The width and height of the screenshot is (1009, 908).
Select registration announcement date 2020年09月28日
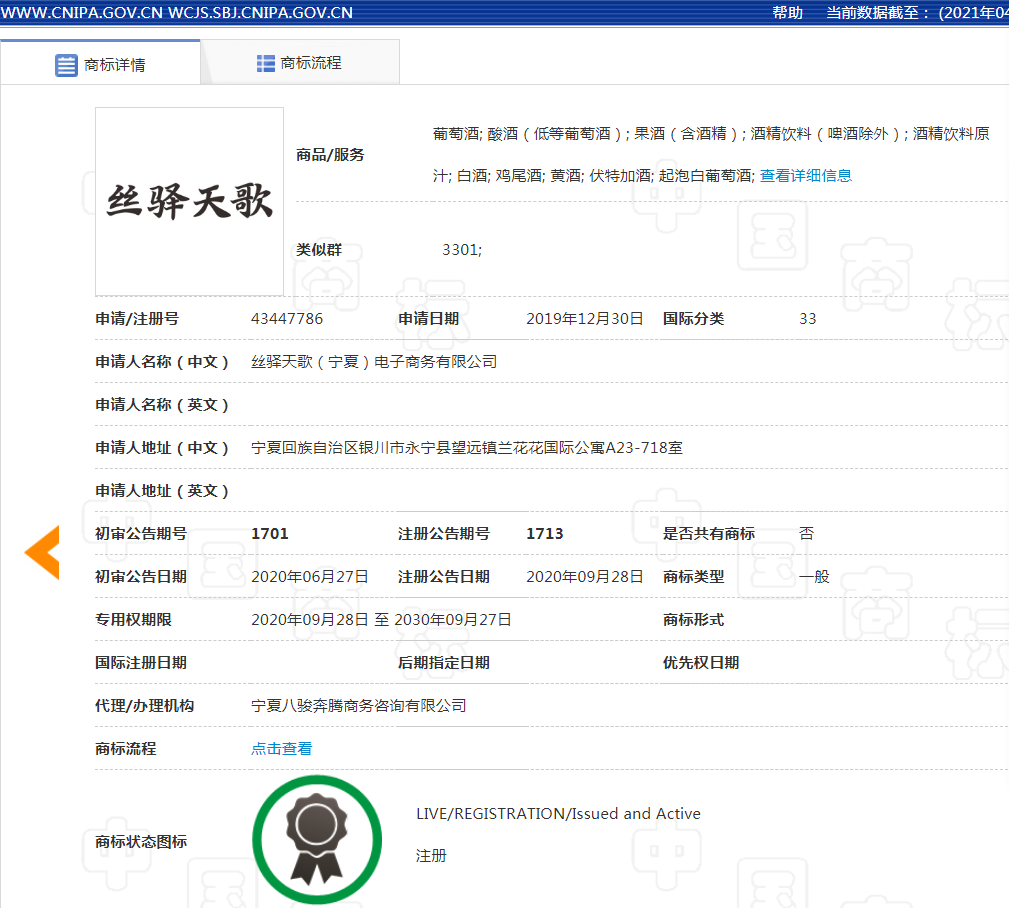(584, 577)
